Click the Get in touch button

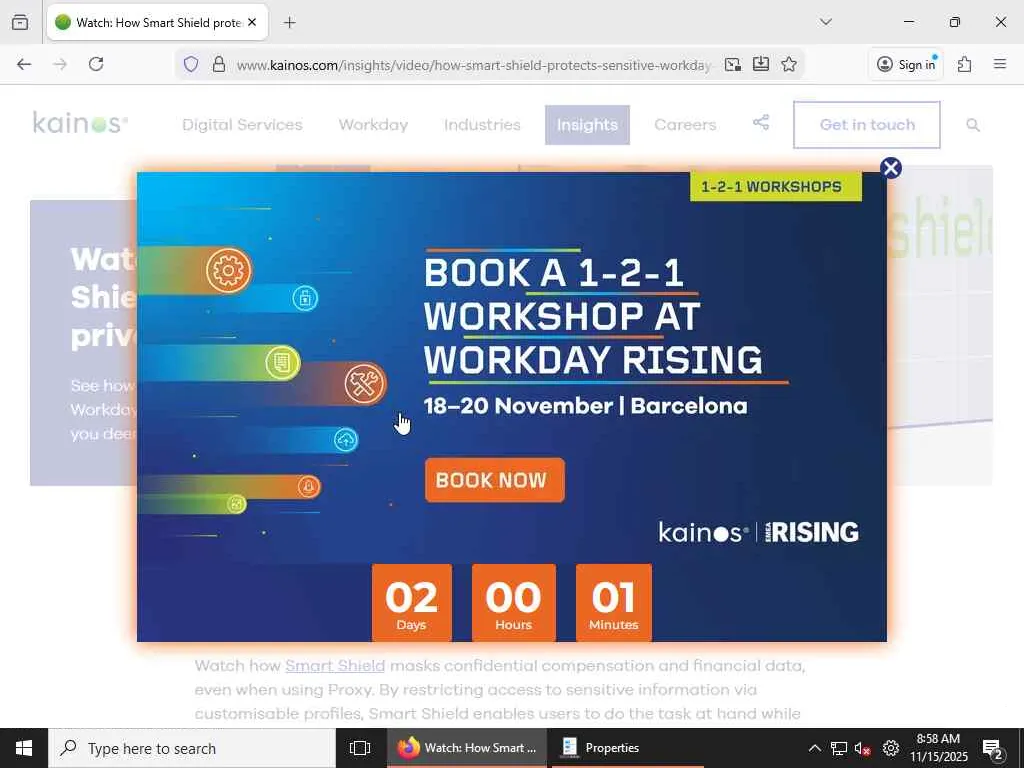click(x=867, y=125)
